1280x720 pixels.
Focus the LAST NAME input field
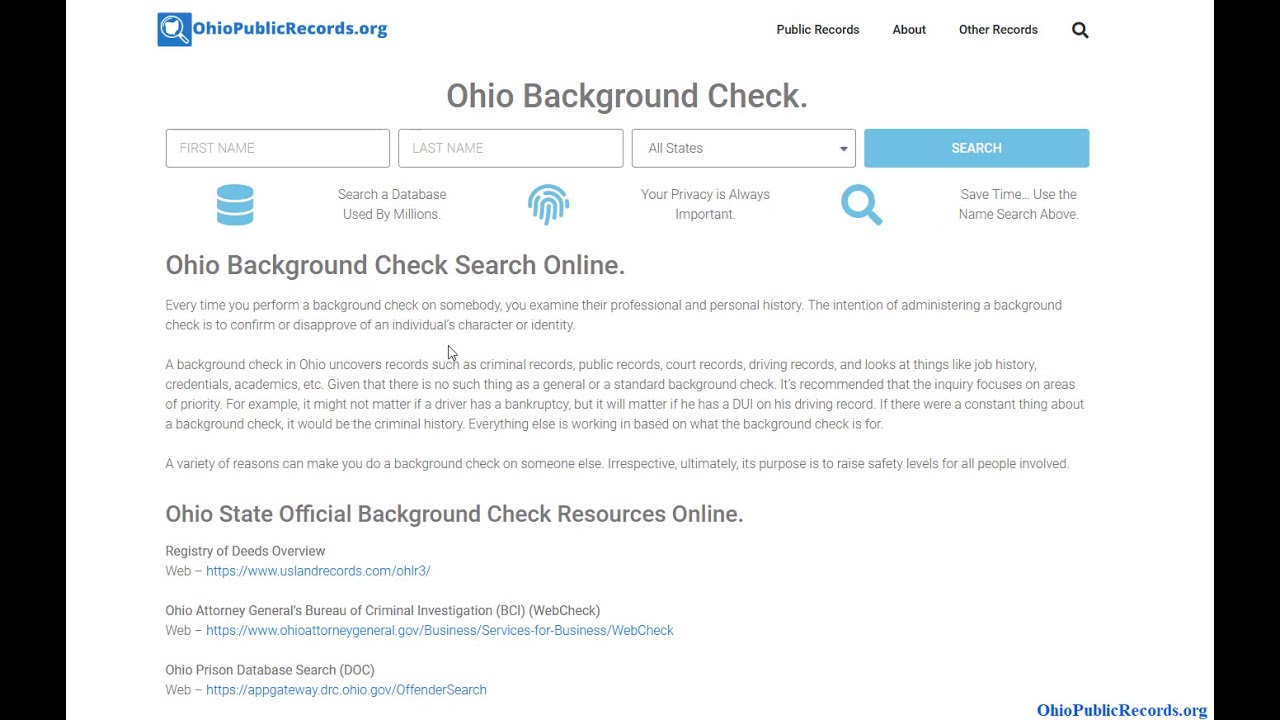click(x=510, y=148)
